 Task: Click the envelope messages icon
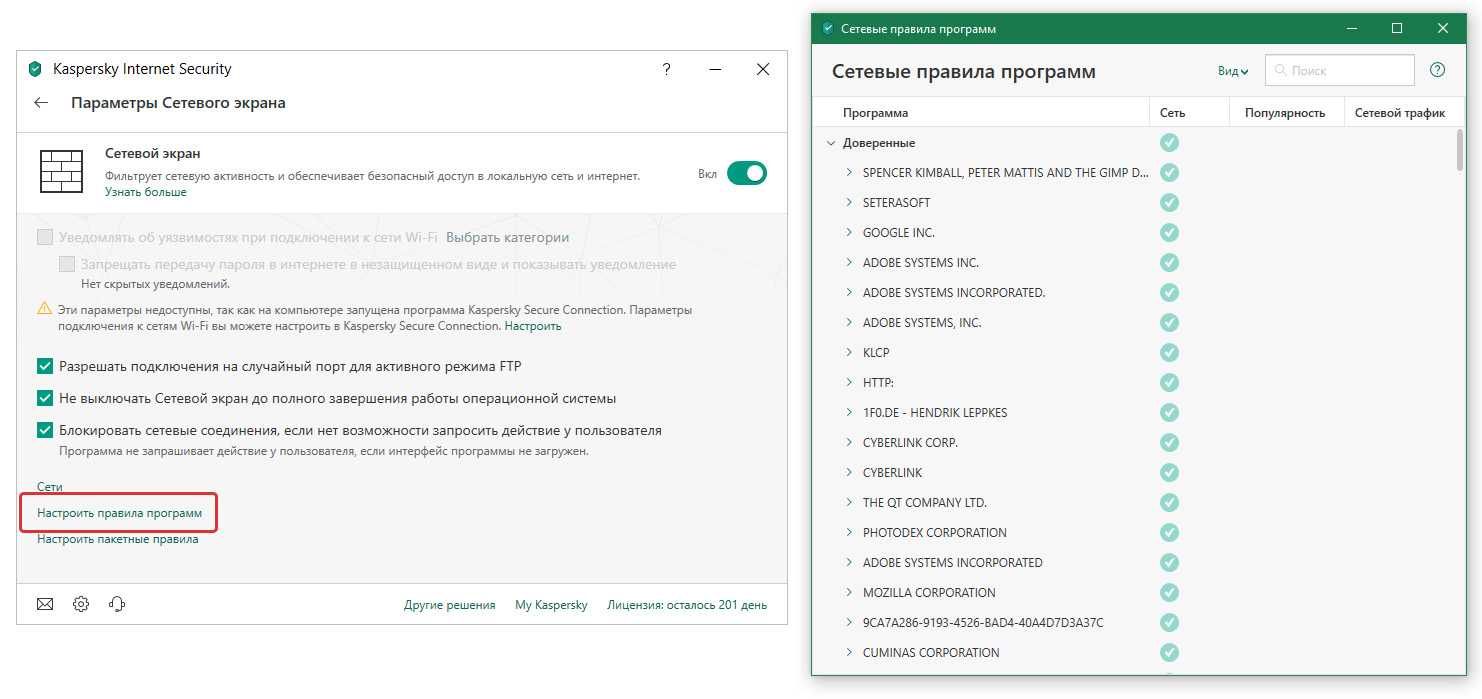[x=45, y=604]
